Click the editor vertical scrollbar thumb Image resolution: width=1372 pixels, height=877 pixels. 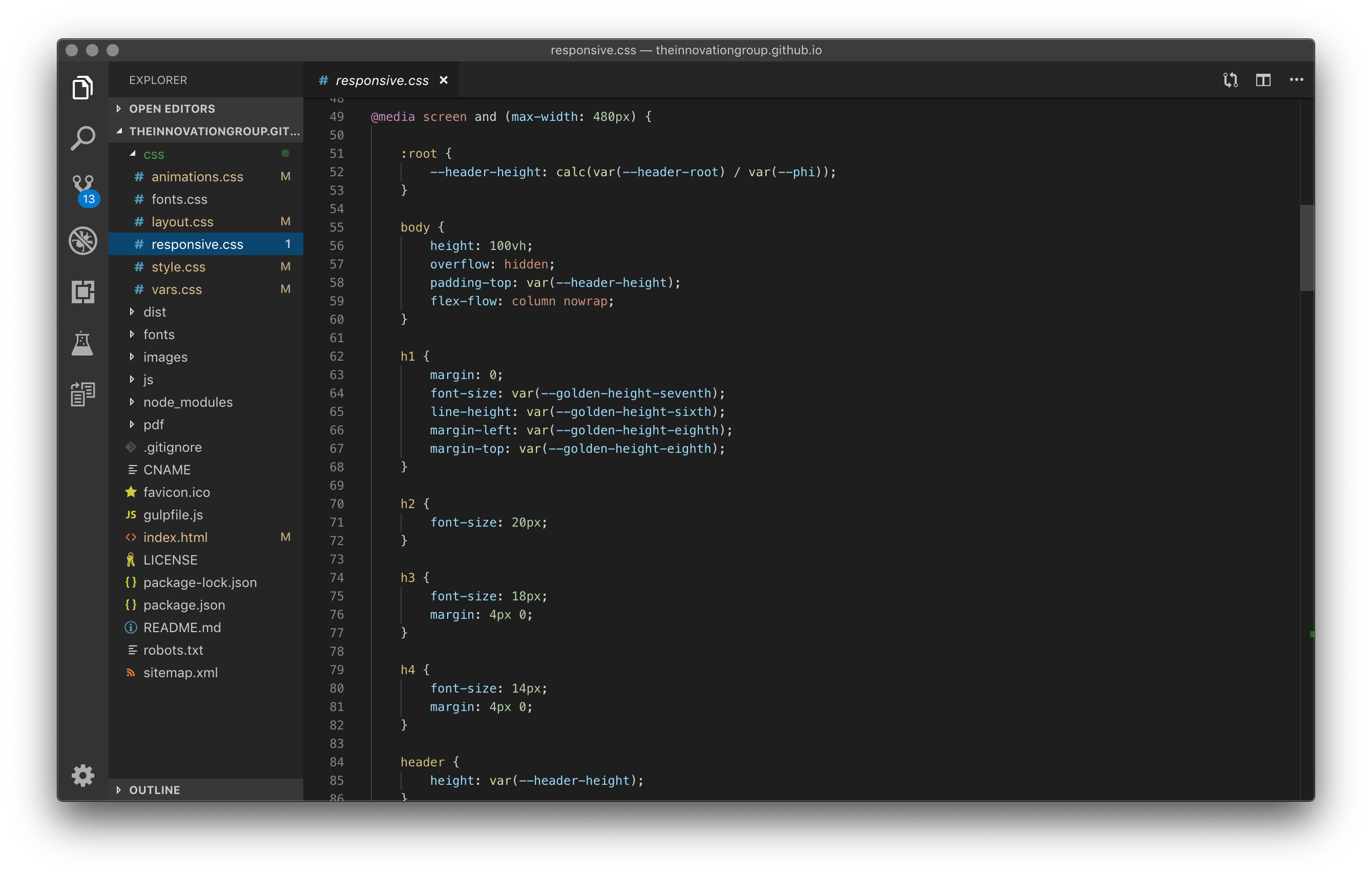1306,248
